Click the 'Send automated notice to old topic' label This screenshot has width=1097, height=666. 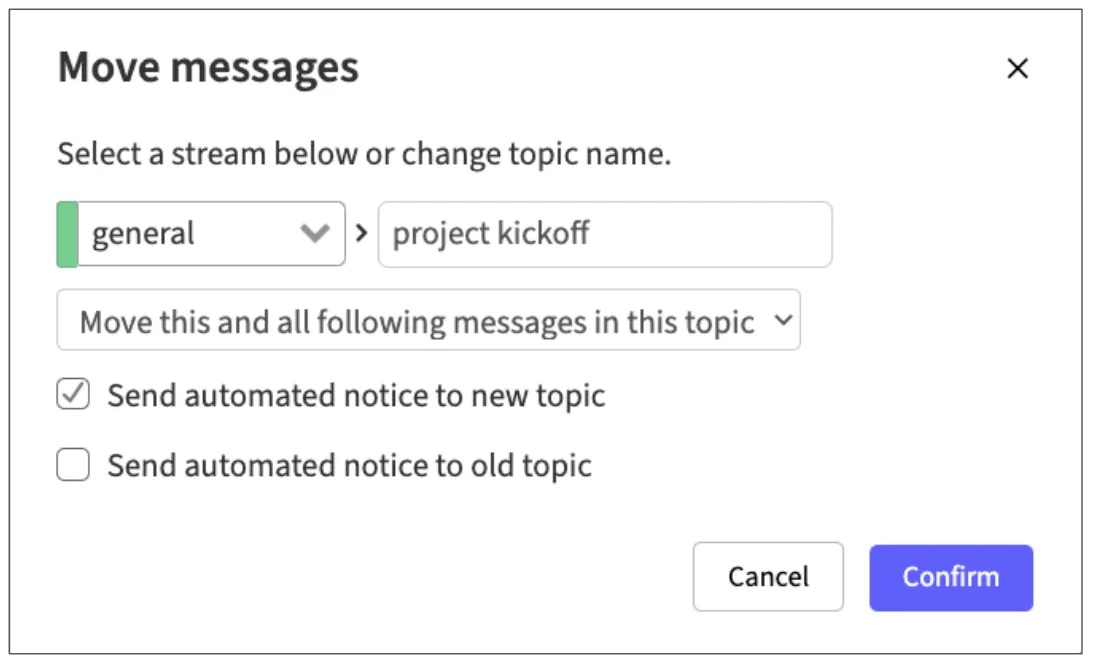(349, 465)
